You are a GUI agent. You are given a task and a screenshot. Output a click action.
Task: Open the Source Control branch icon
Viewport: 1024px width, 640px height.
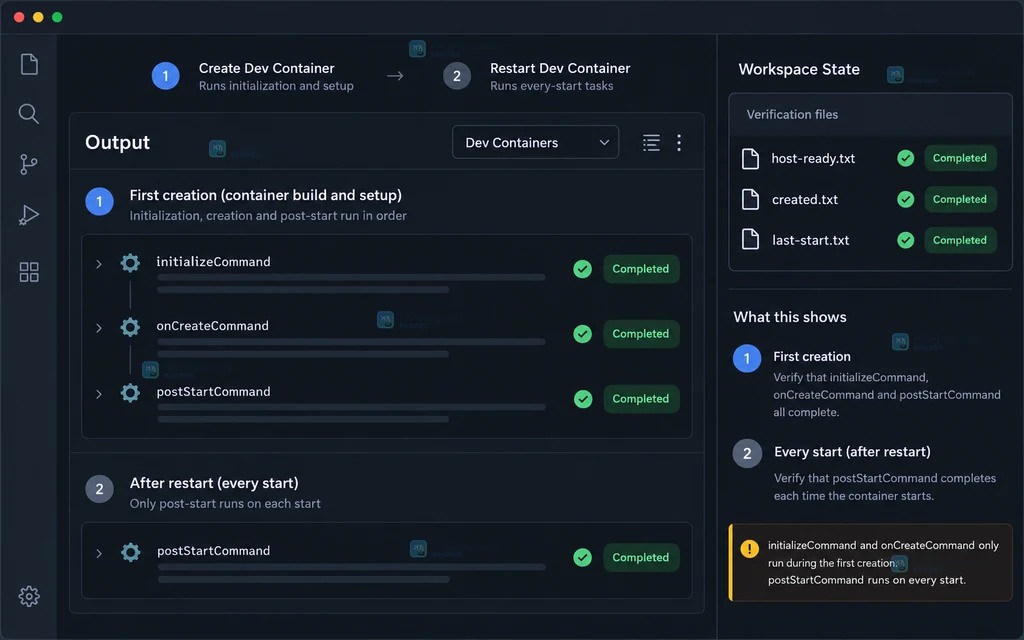tap(29, 164)
